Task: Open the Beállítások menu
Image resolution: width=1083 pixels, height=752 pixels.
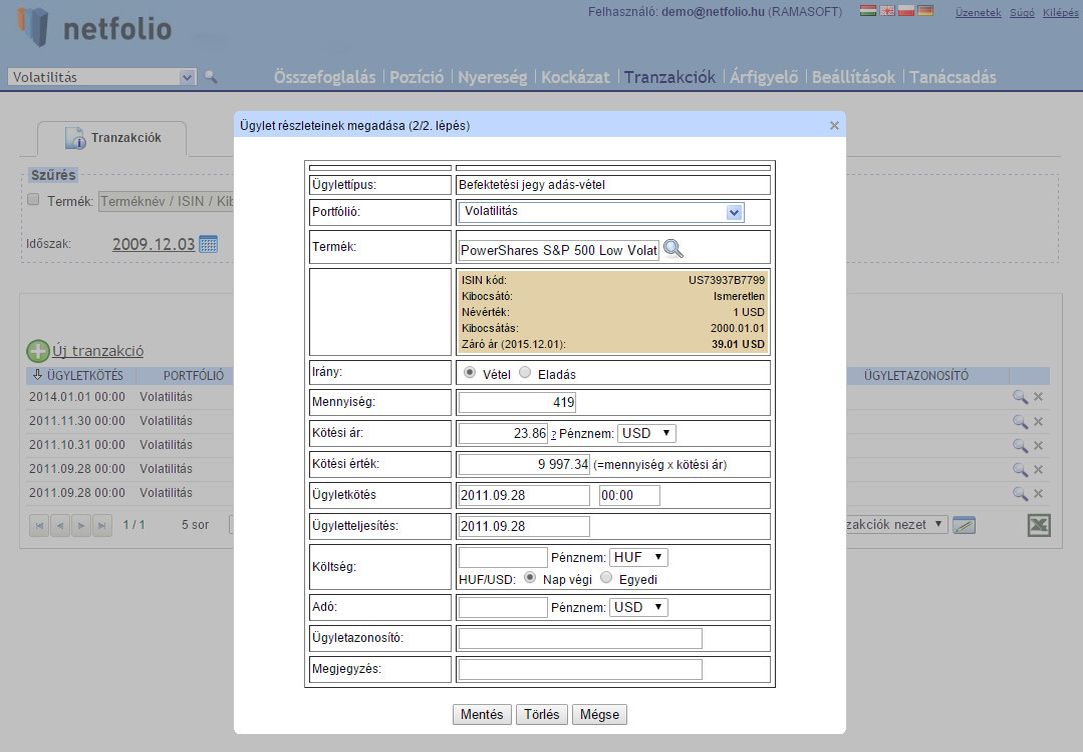Action: (853, 77)
